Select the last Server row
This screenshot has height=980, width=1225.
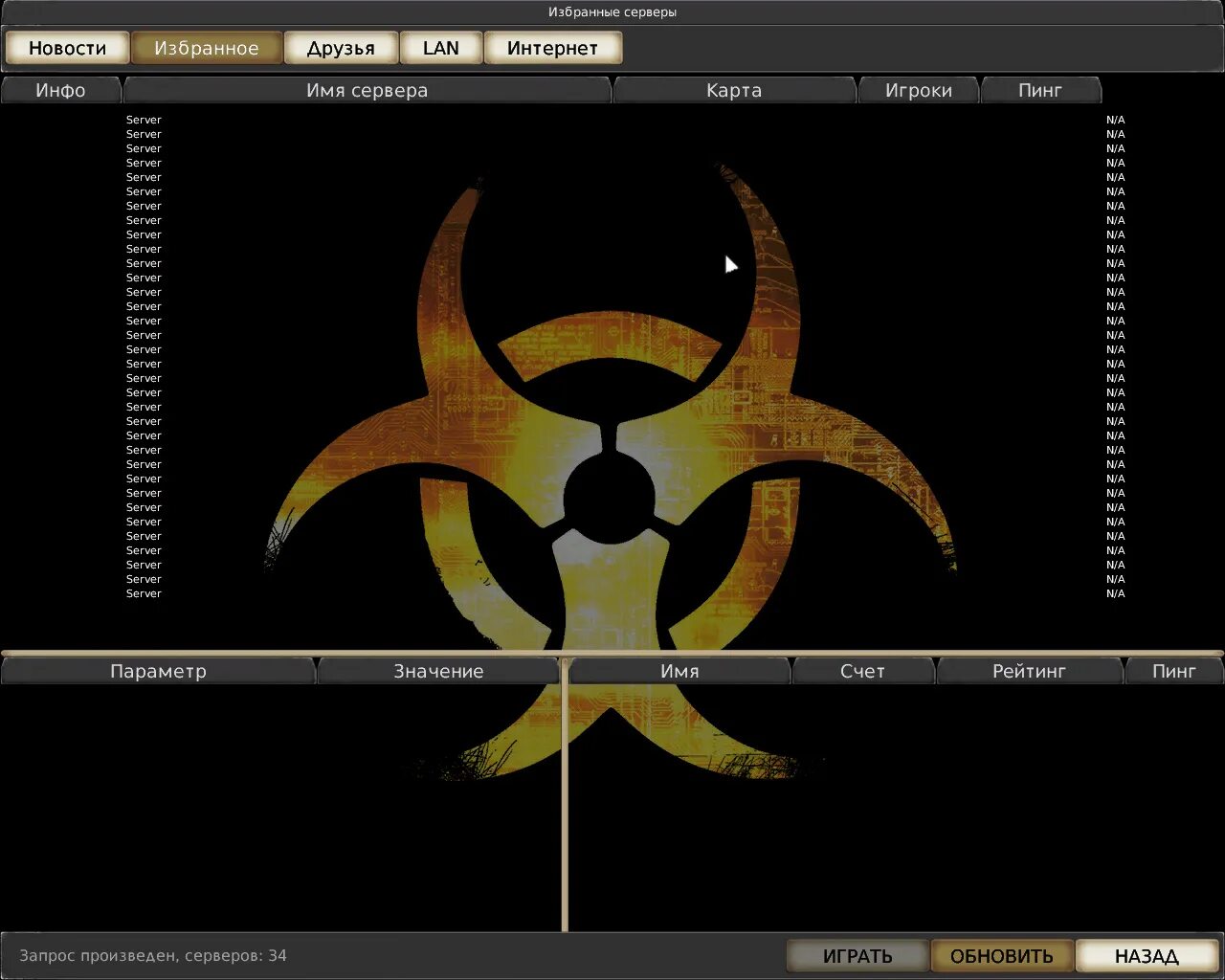[x=612, y=593]
